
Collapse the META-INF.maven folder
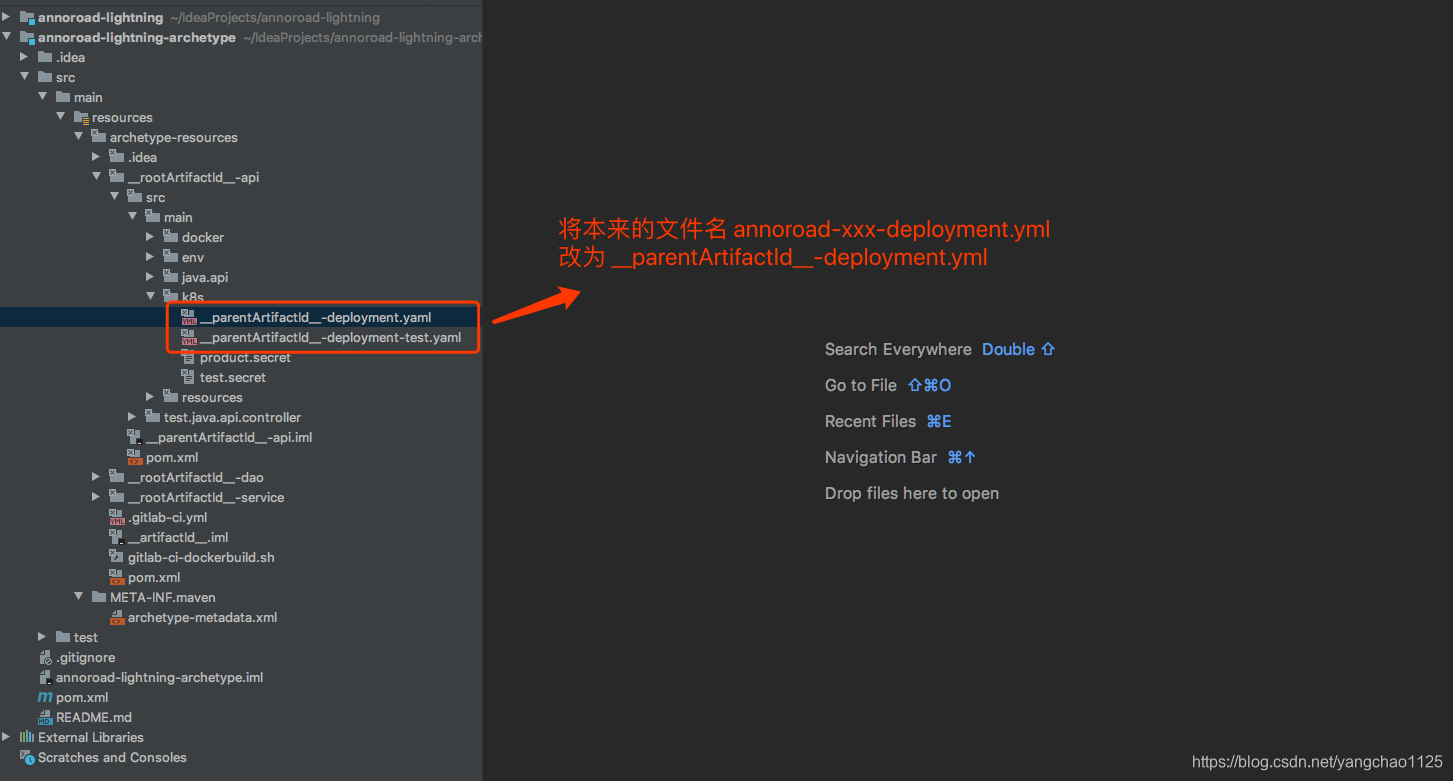click(79, 597)
